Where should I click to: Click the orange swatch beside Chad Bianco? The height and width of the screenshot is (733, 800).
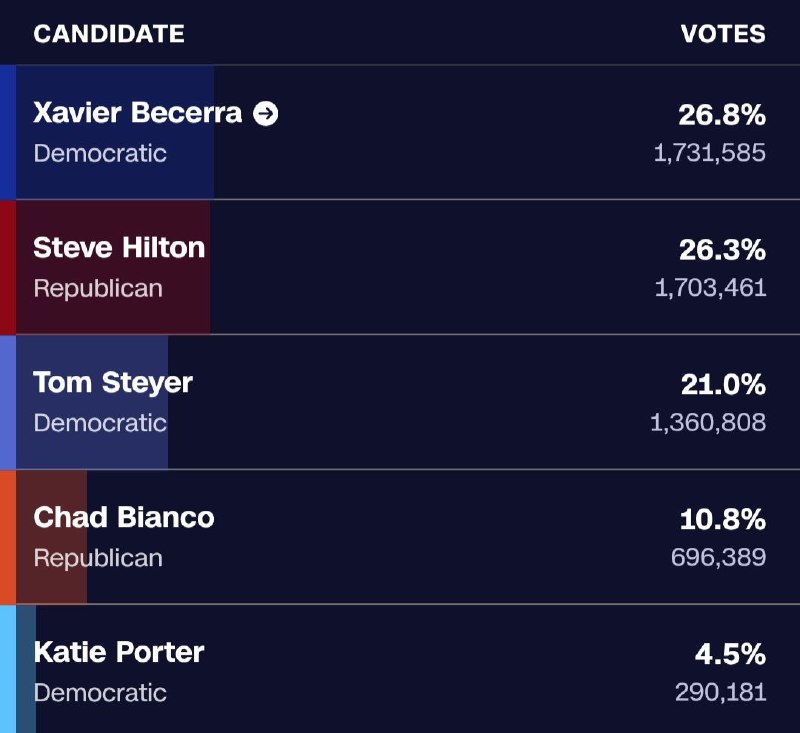[x=8, y=537]
